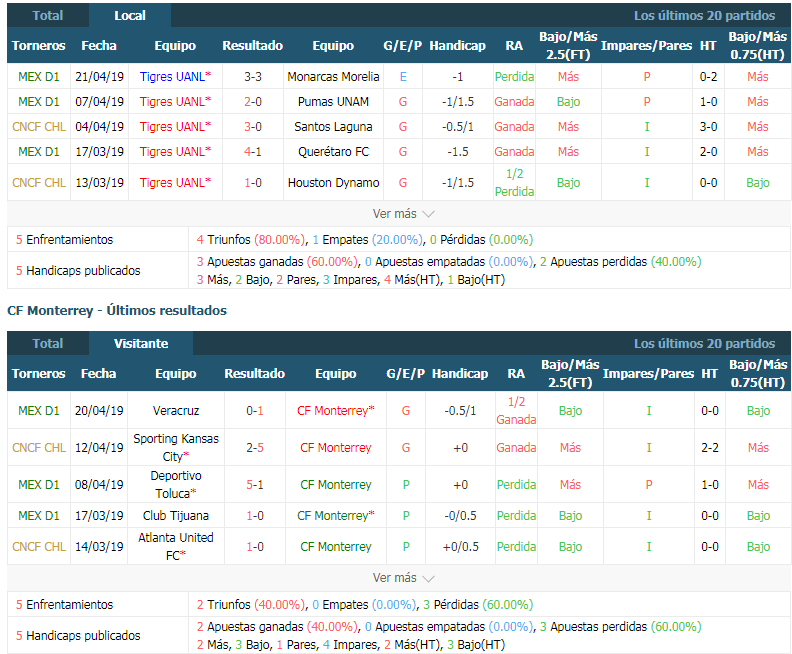Click CNCF CHL tournament on 12/04/19 row
The image size is (792, 654).
pyautogui.click(x=39, y=447)
